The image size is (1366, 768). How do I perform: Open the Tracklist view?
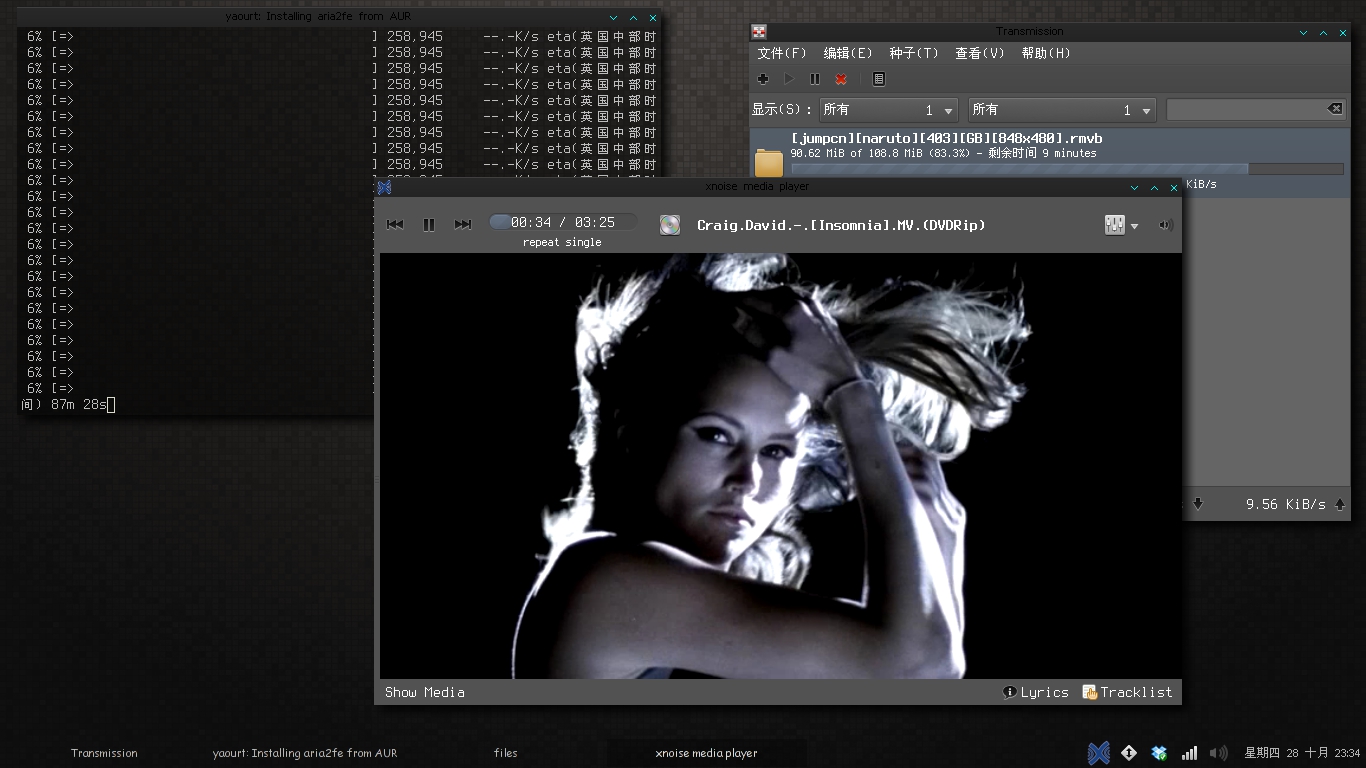tap(1127, 692)
